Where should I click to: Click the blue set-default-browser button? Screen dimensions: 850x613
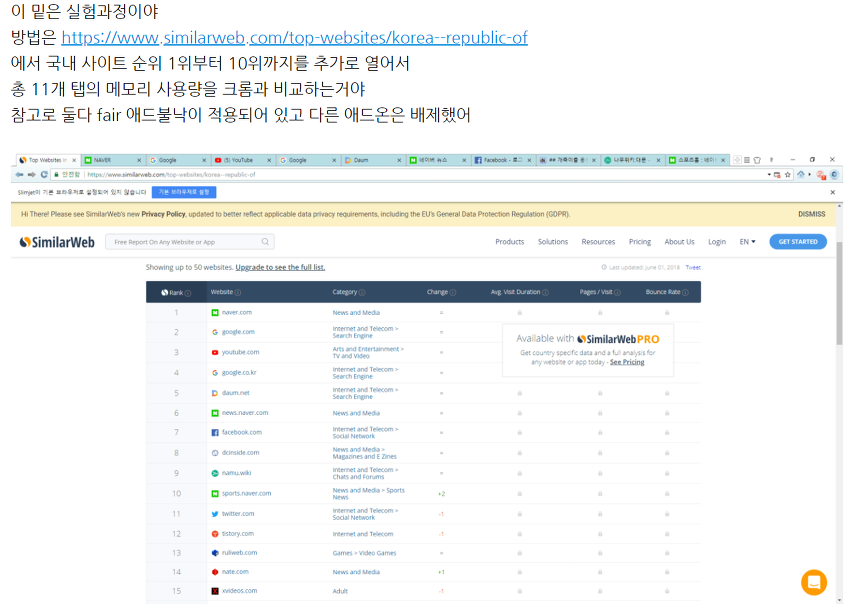[x=184, y=192]
